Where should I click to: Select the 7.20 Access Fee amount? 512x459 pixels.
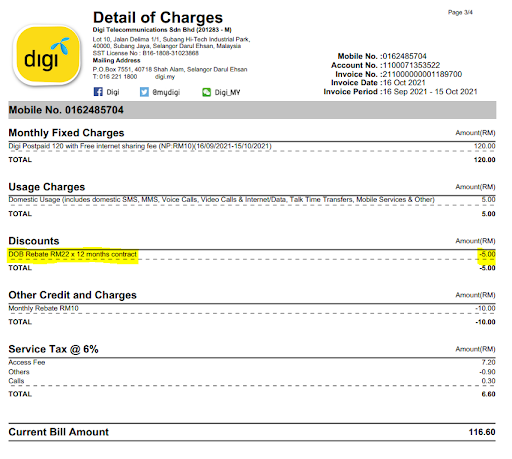pos(488,362)
